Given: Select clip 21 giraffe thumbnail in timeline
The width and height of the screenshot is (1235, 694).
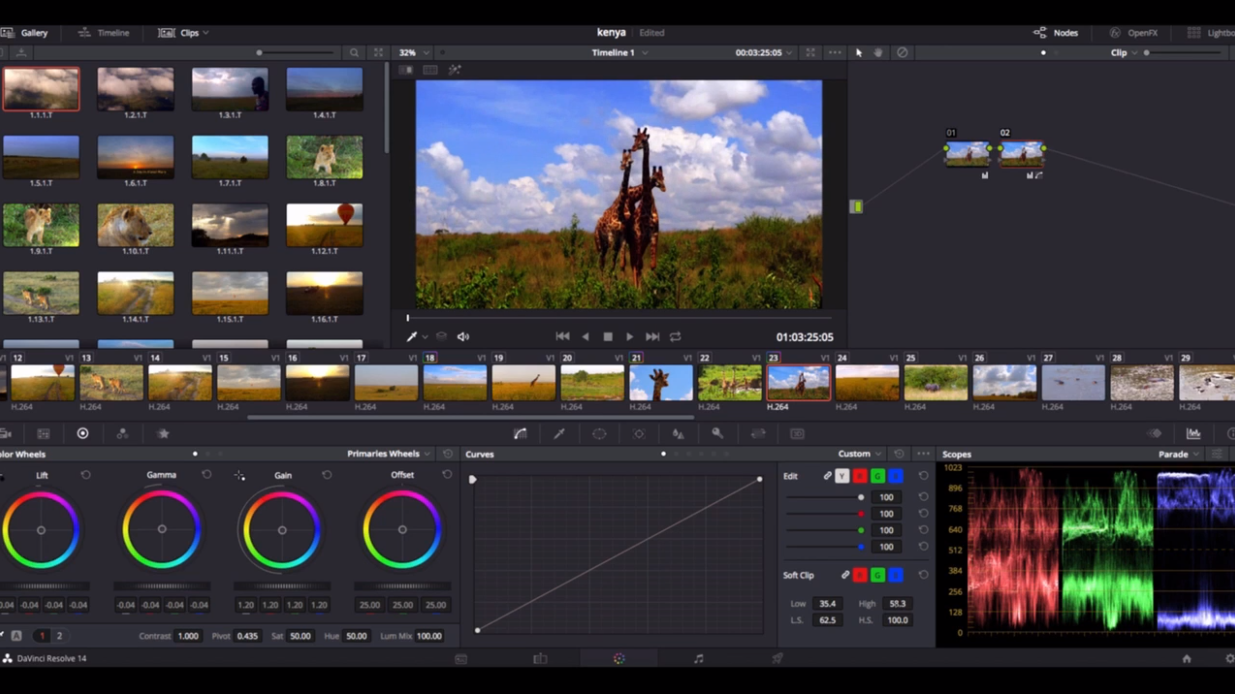Looking at the screenshot, I should click(660, 383).
